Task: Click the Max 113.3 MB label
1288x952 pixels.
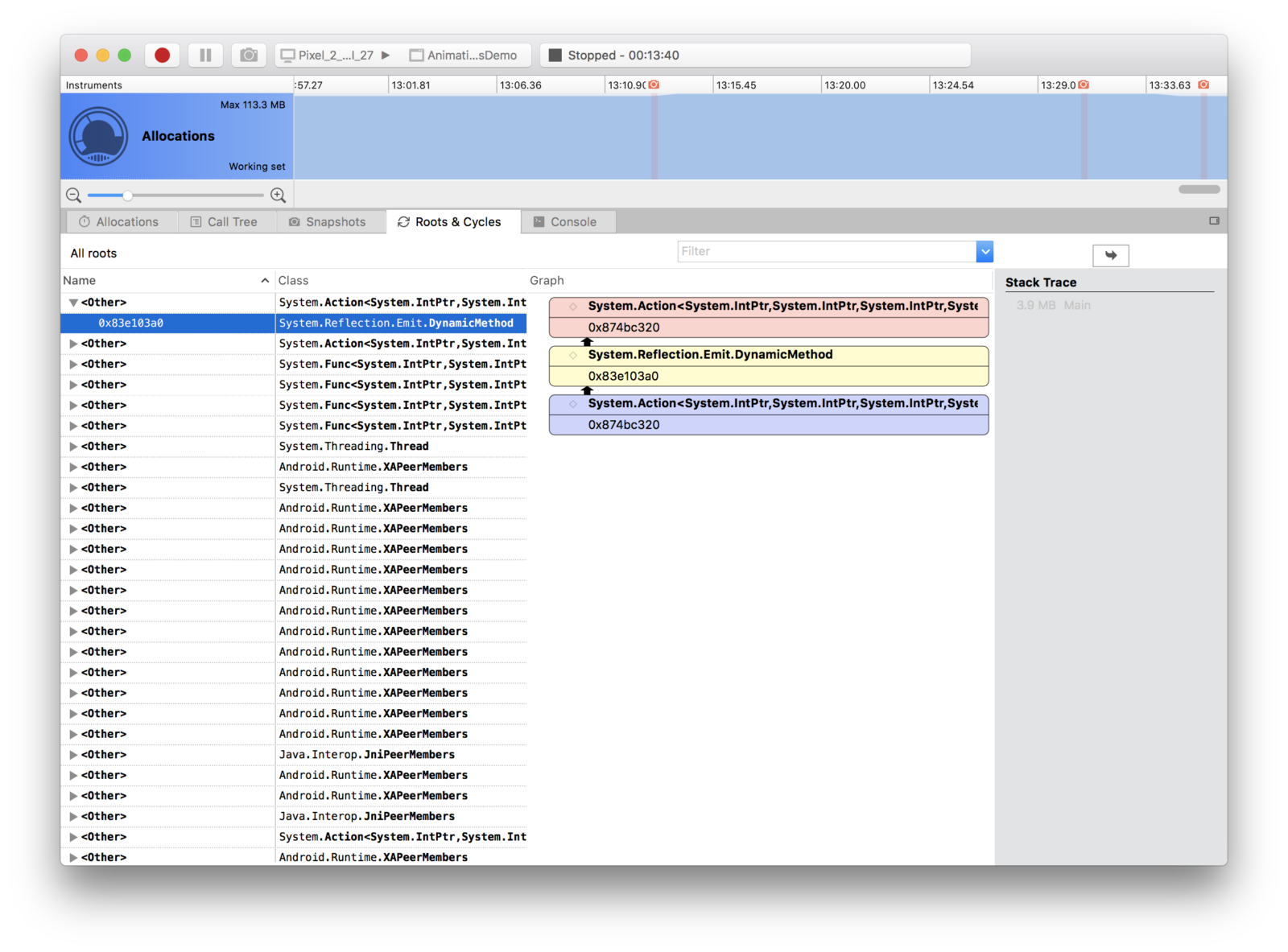Action: (253, 105)
